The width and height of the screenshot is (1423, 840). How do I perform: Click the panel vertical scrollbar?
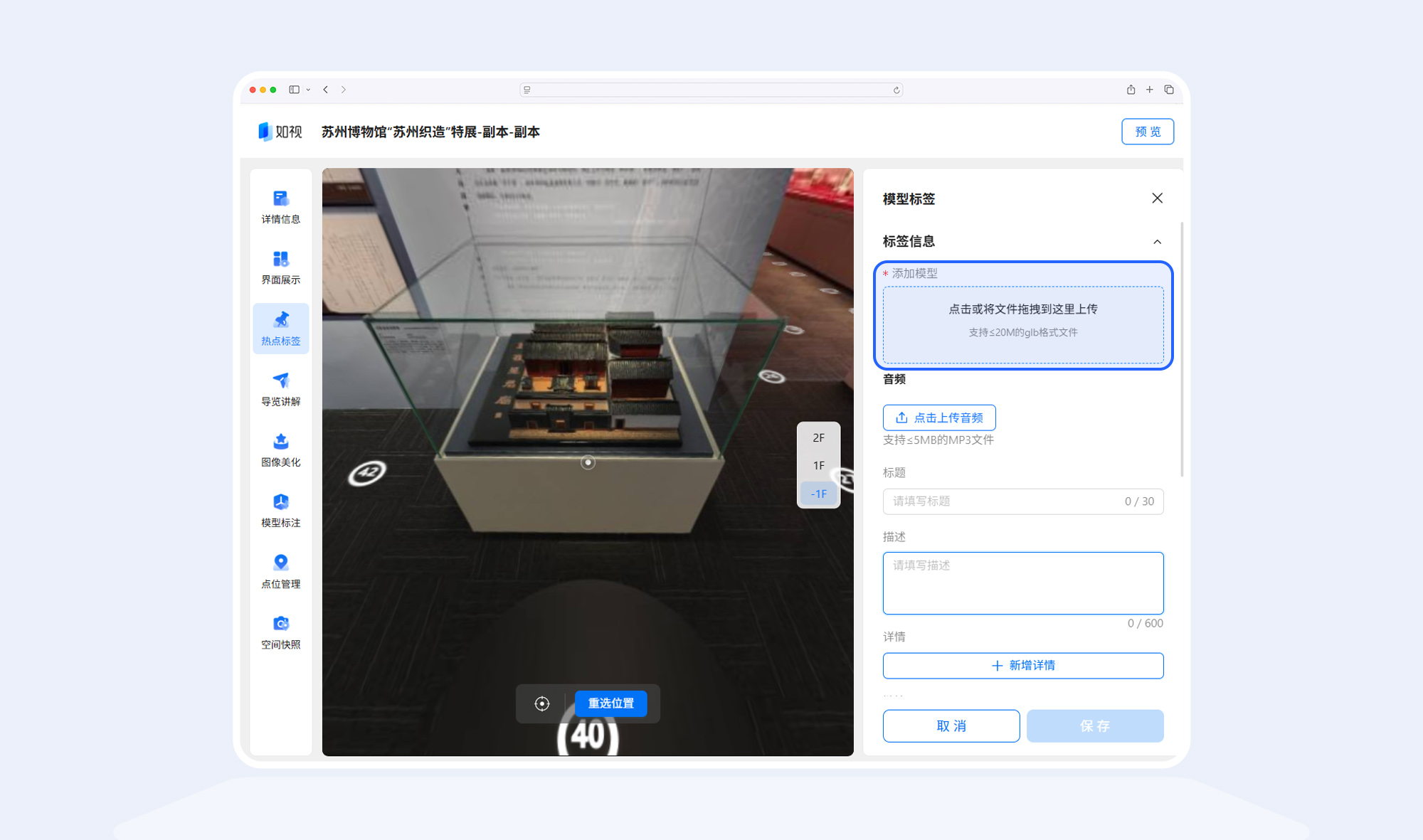[1181, 349]
